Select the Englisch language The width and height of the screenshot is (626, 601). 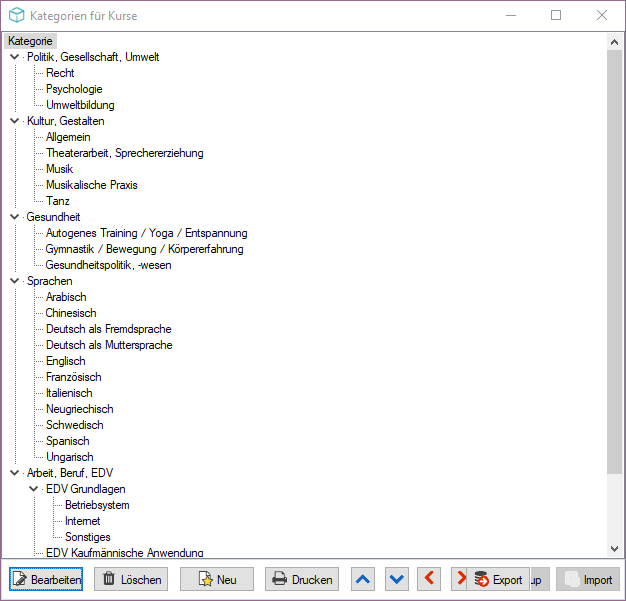[x=65, y=361]
